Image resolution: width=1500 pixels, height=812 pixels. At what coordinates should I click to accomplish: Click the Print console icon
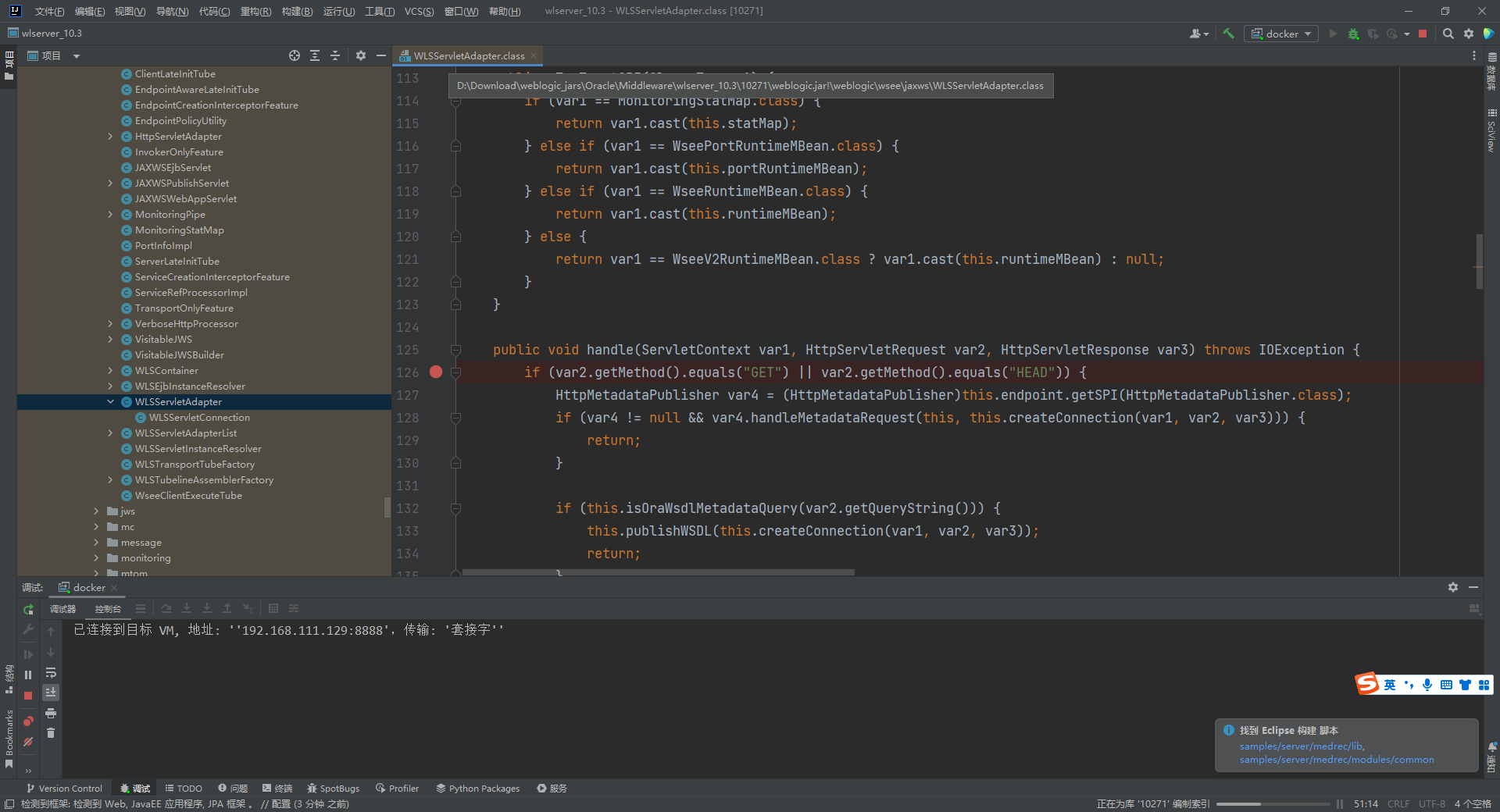51,713
